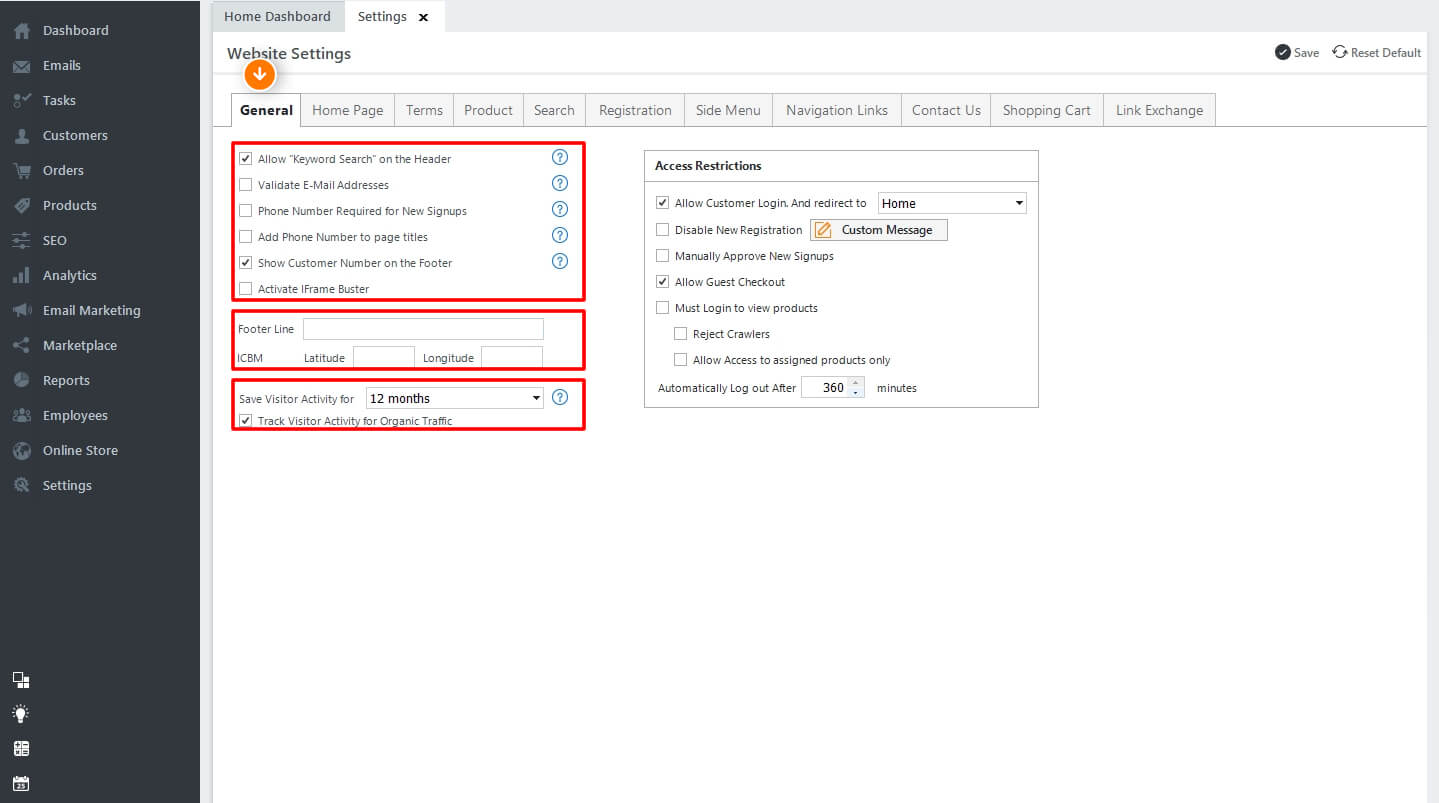The image size is (1439, 803).
Task: Click the calendar icon at sidebar bottom
Action: point(21,783)
